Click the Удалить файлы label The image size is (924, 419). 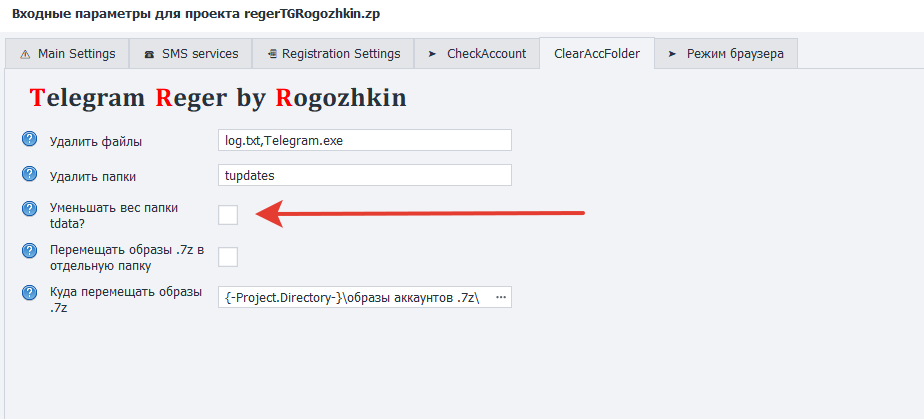[x=96, y=141]
